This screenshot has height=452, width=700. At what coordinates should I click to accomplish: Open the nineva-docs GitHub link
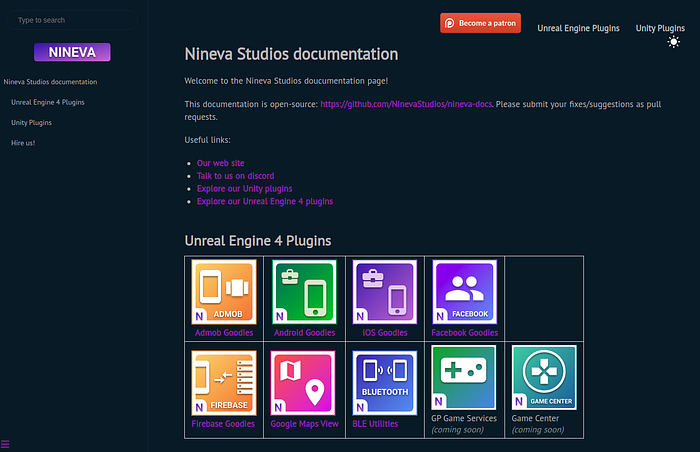tap(406, 104)
